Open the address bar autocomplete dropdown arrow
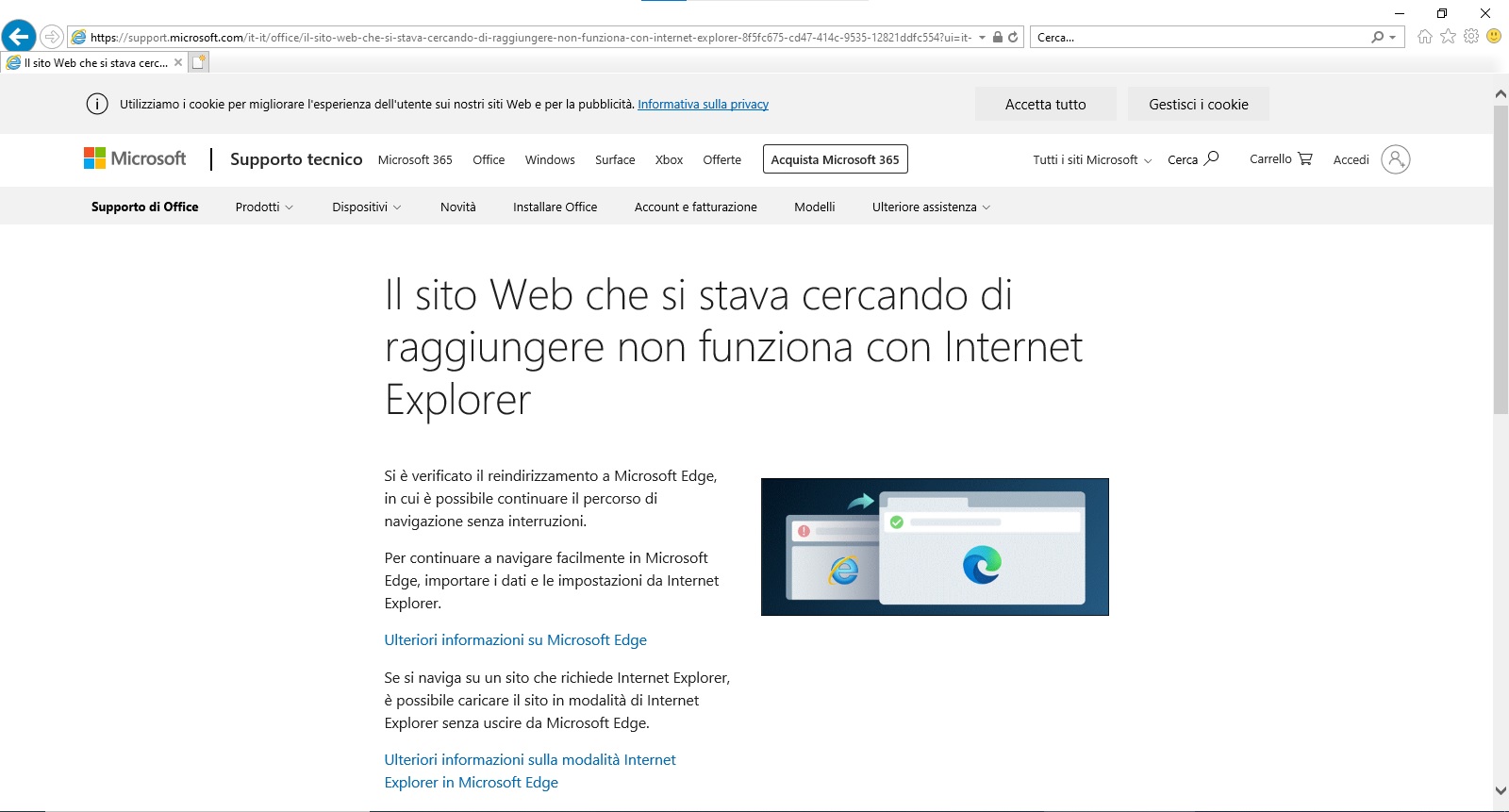Image resolution: width=1509 pixels, height=812 pixels. [982, 38]
